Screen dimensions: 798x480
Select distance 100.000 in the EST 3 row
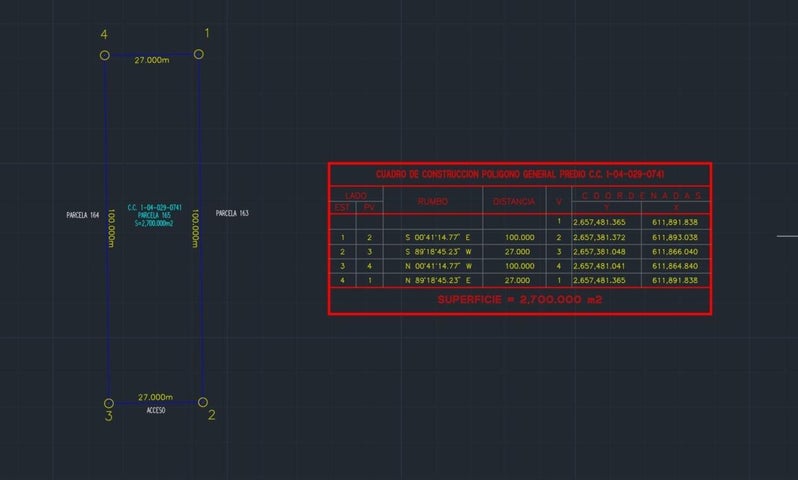[x=520, y=266]
